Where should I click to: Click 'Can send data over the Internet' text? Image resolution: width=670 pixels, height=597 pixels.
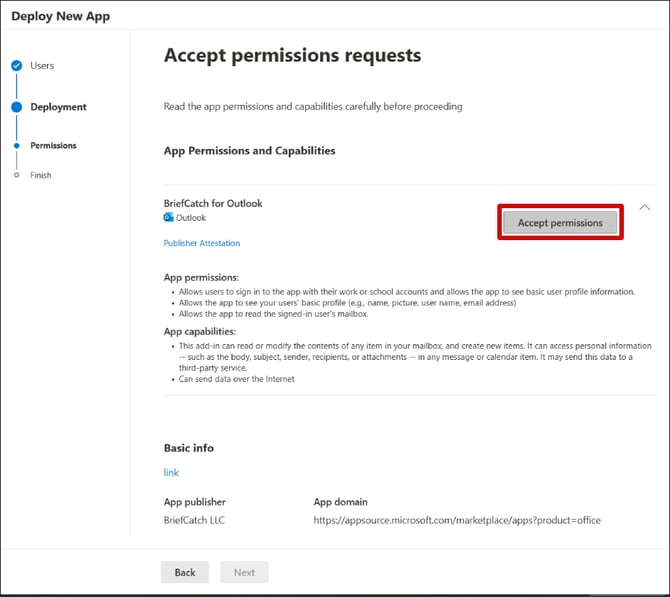[x=236, y=379]
